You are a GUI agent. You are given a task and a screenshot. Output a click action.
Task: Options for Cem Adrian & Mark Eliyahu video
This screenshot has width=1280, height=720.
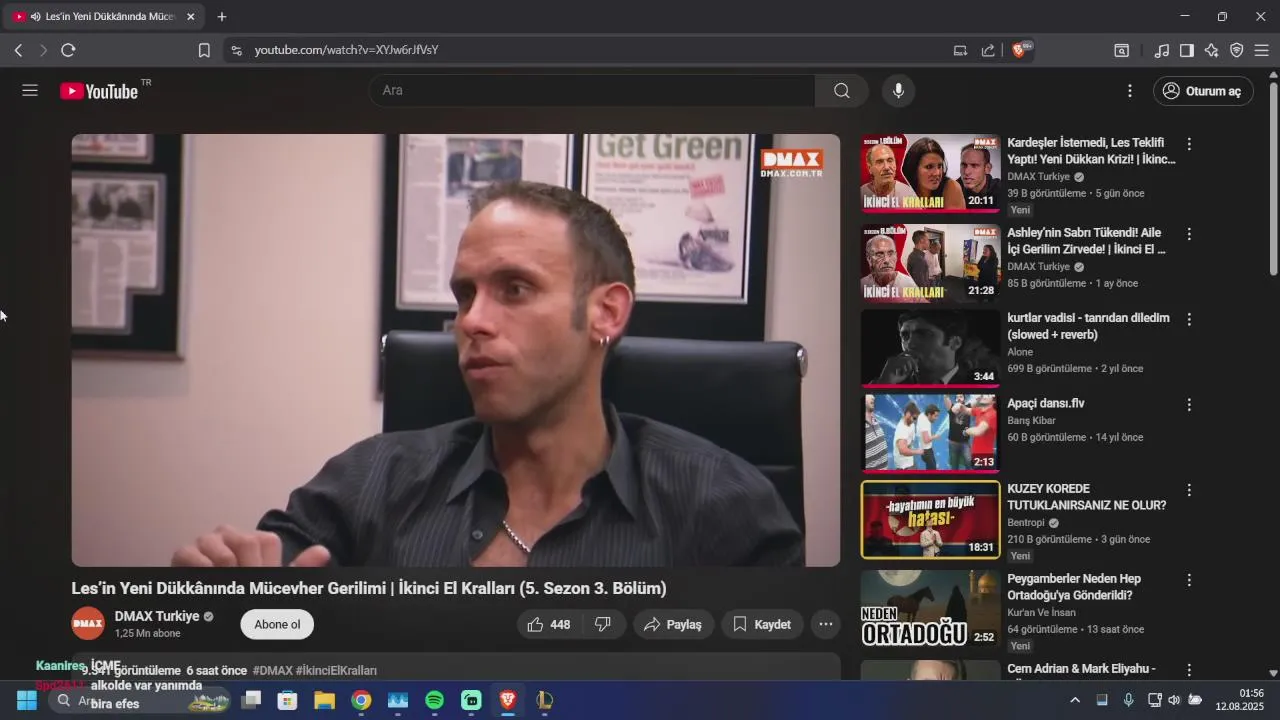point(1189,670)
